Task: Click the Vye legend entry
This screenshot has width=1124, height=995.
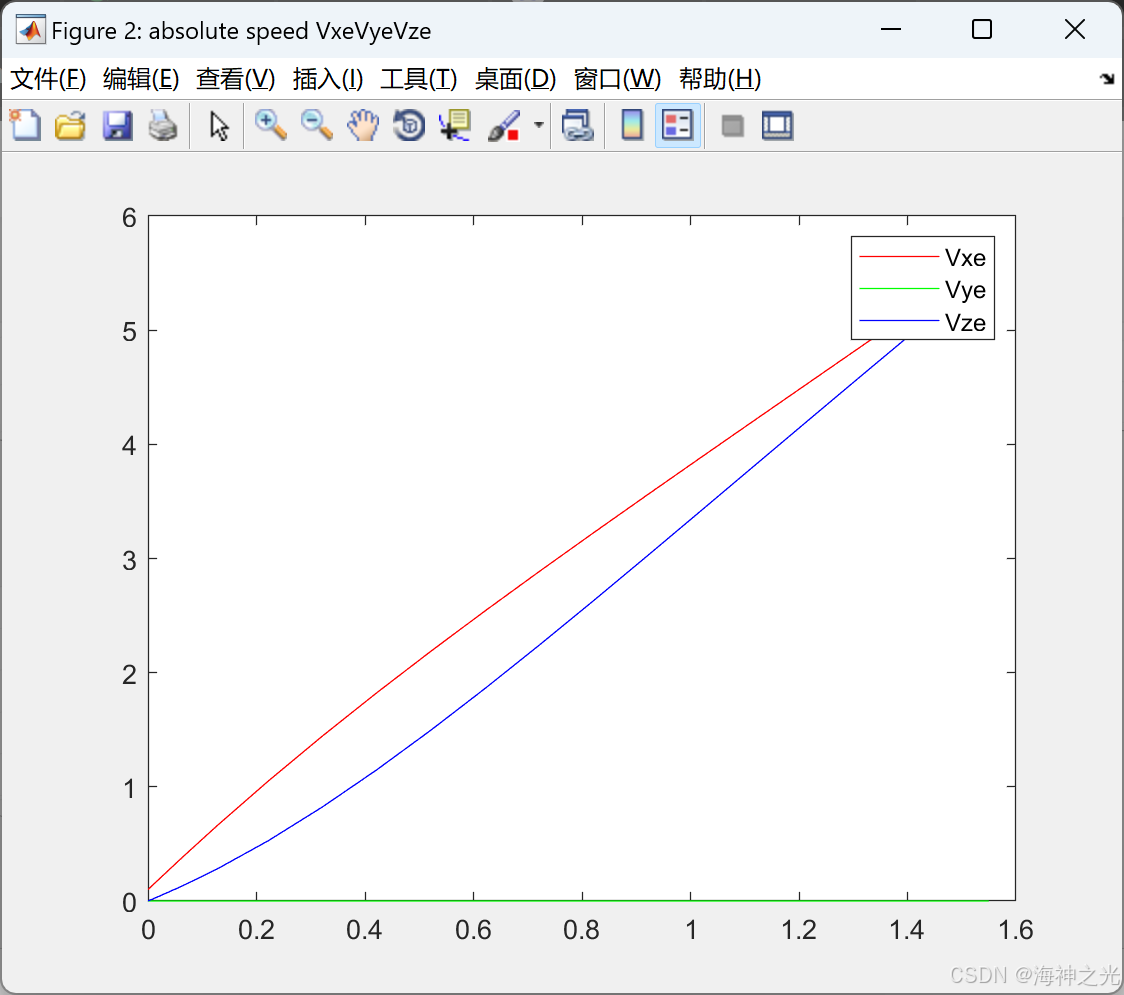Action: (x=923, y=290)
